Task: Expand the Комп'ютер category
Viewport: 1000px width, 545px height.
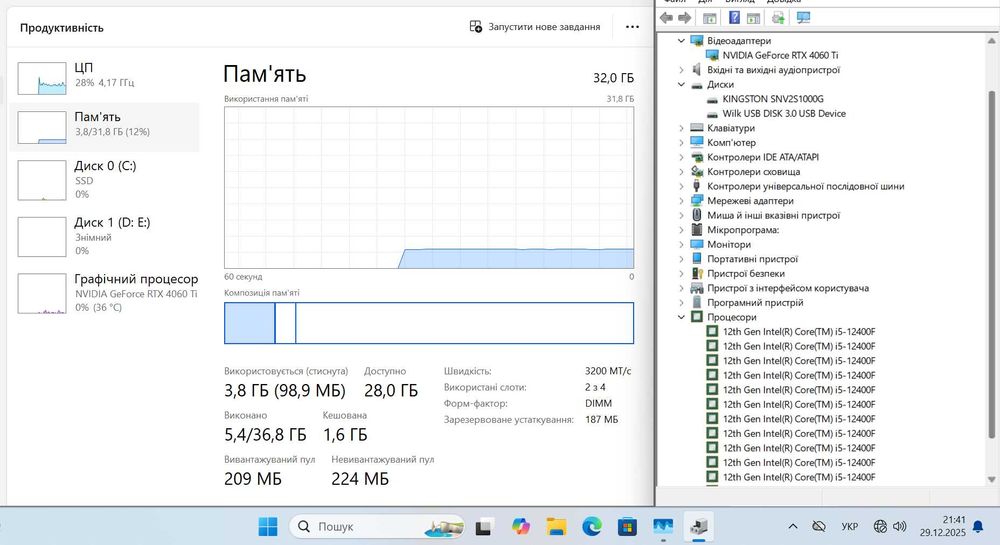Action: tap(681, 143)
